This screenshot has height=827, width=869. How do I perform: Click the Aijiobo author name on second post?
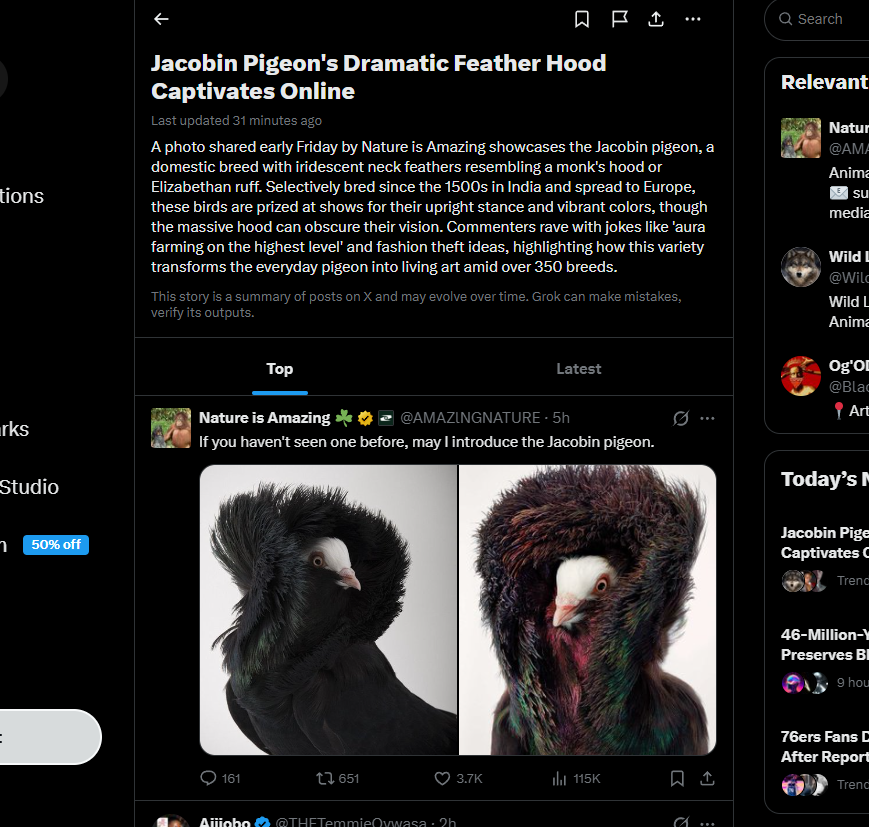coord(224,821)
